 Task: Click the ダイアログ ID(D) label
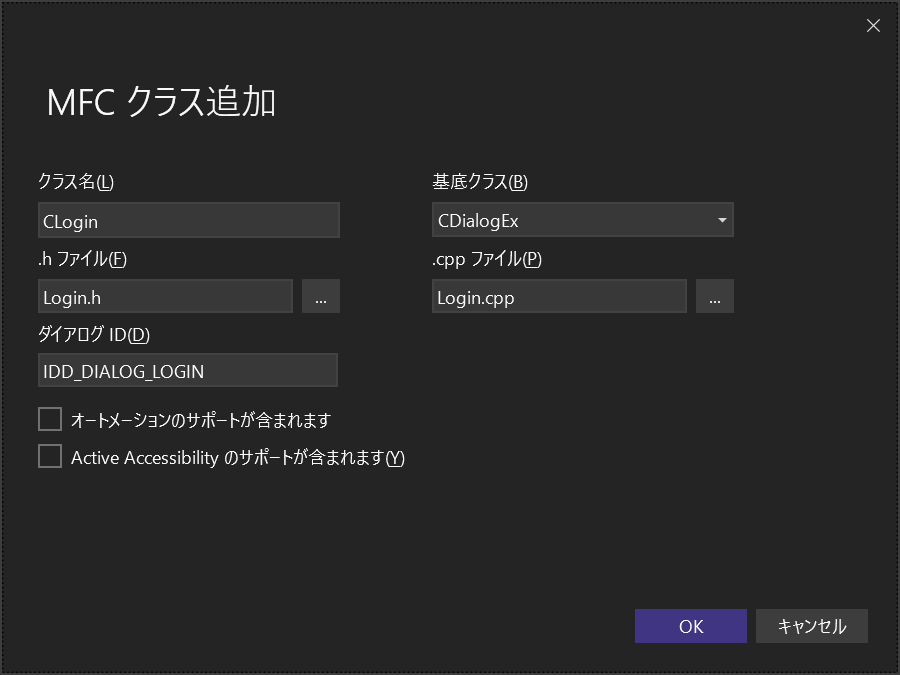[93, 334]
